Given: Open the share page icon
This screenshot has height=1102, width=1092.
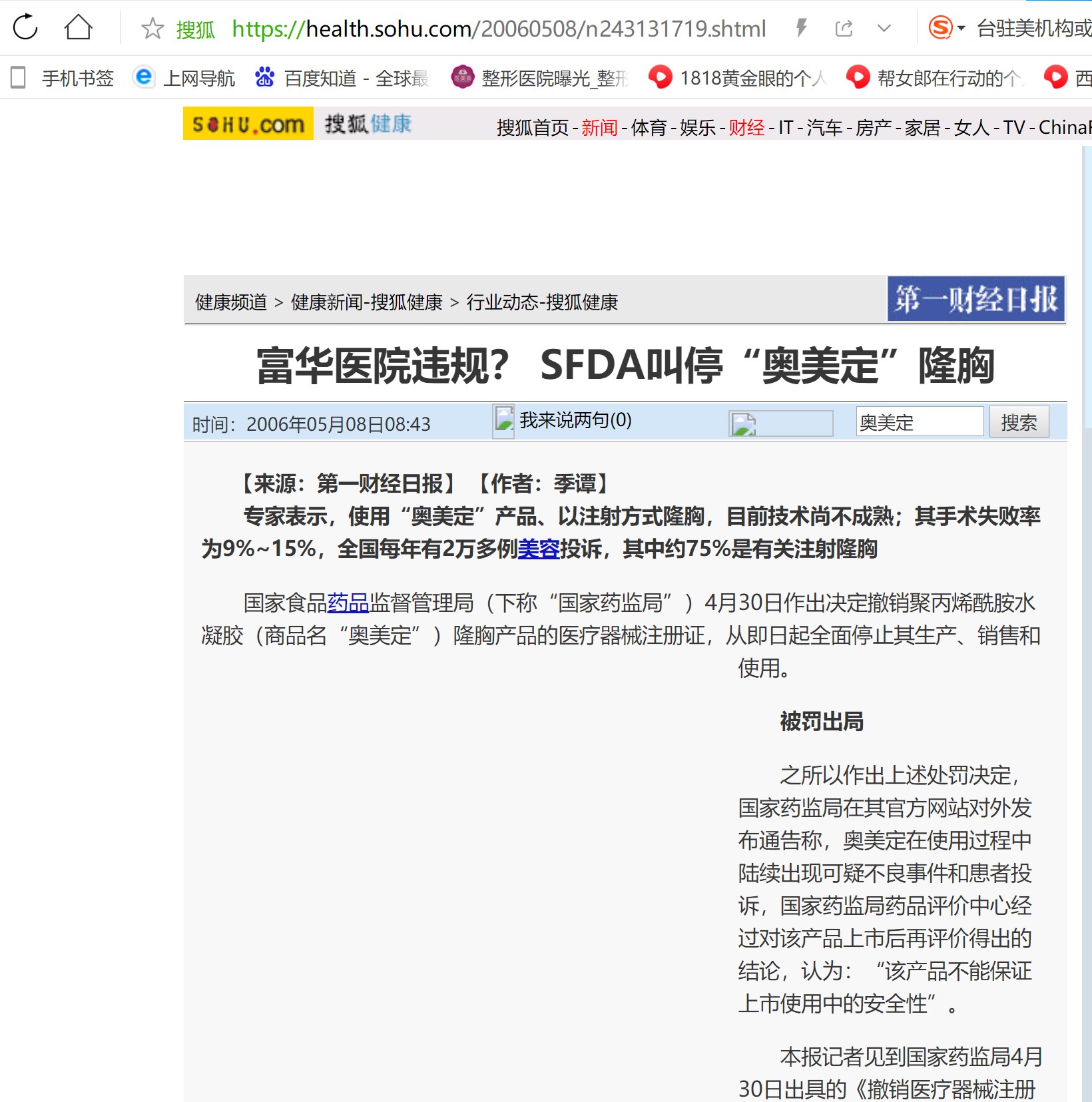Looking at the screenshot, I should (x=844, y=28).
